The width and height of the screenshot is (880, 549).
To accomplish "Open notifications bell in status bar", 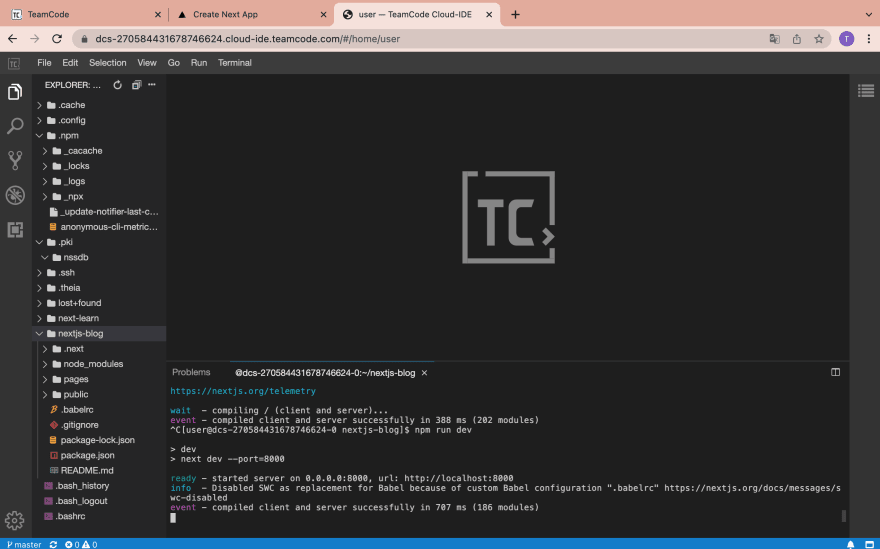I will coord(850,544).
